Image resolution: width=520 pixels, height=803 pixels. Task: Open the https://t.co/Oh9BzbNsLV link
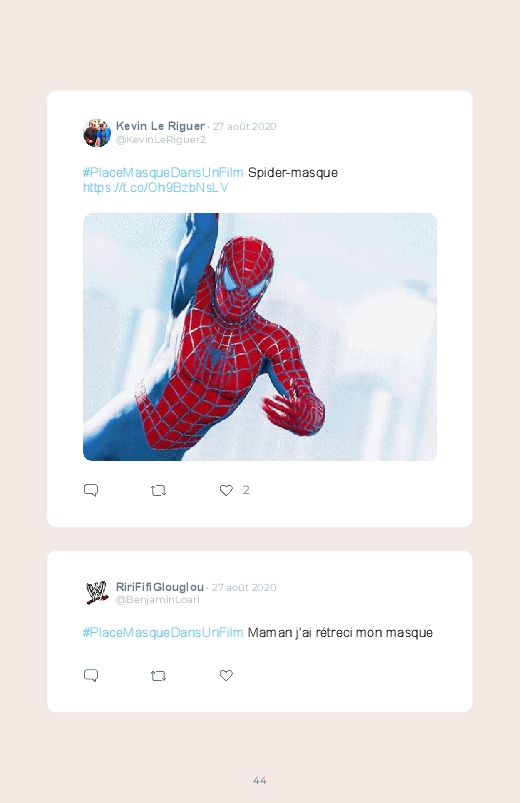tap(156, 188)
